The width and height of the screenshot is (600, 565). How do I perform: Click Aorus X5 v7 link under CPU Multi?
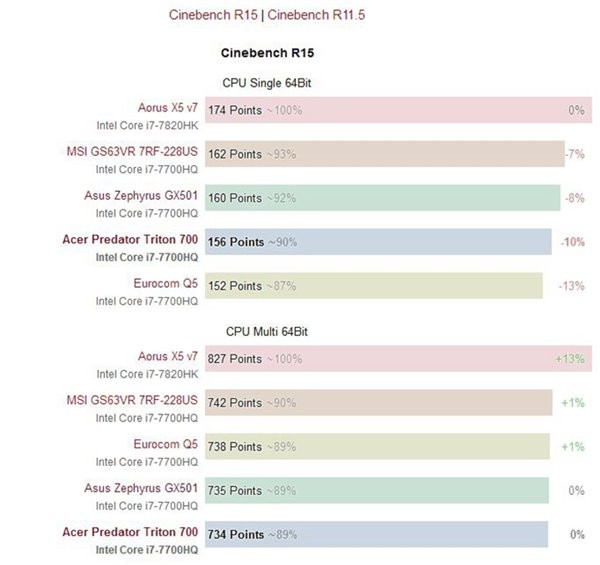tap(168, 355)
